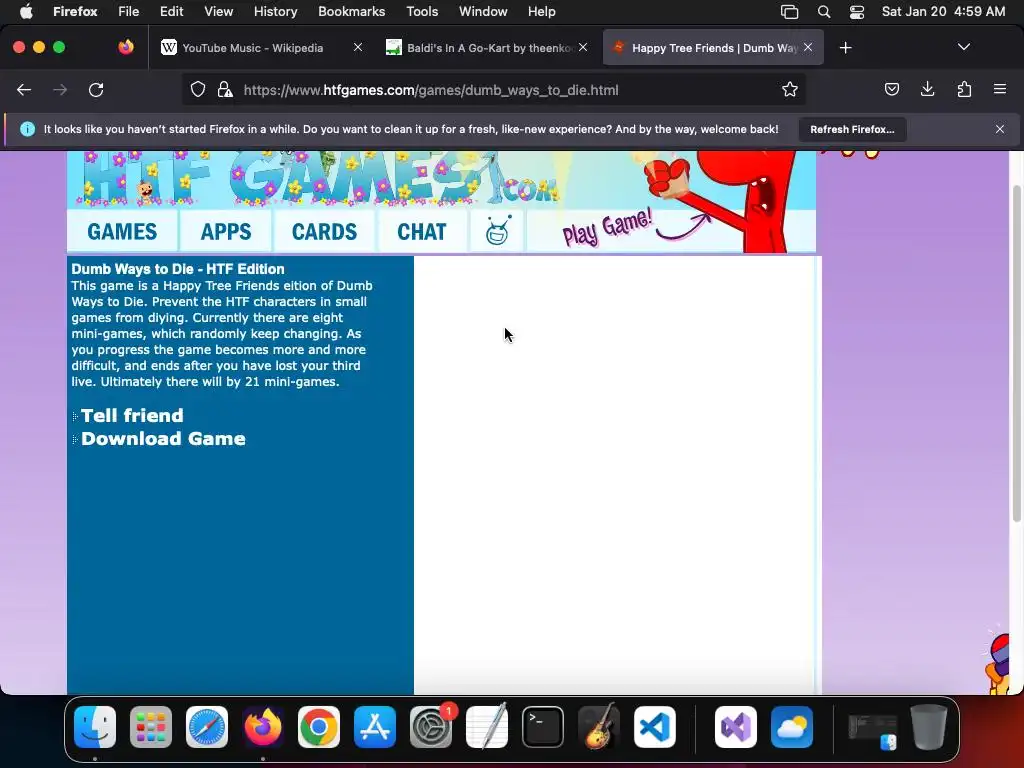This screenshot has height=768, width=1024.
Task: Click the date and time clock
Action: click(943, 11)
